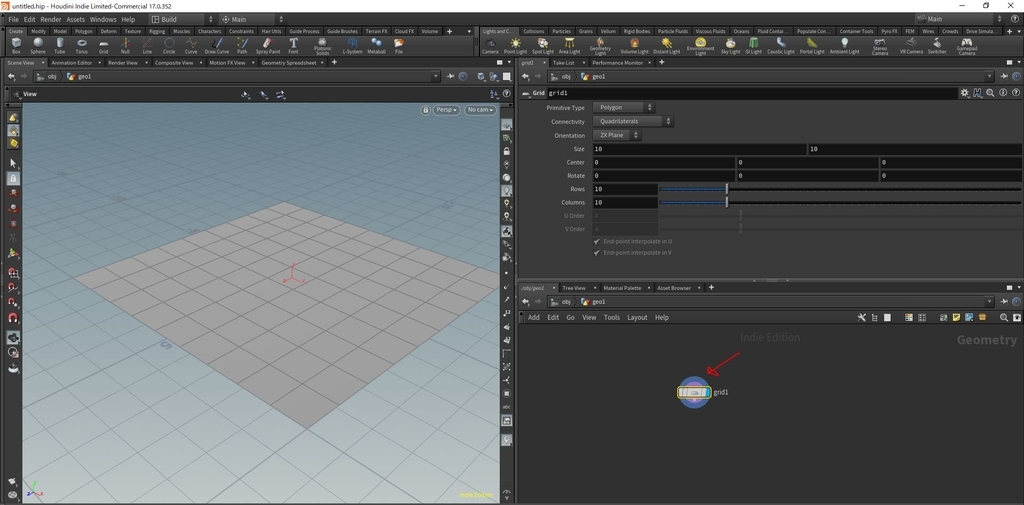Create a Sphere from the shelf
Screen dimensions: 1024x505
point(38,45)
